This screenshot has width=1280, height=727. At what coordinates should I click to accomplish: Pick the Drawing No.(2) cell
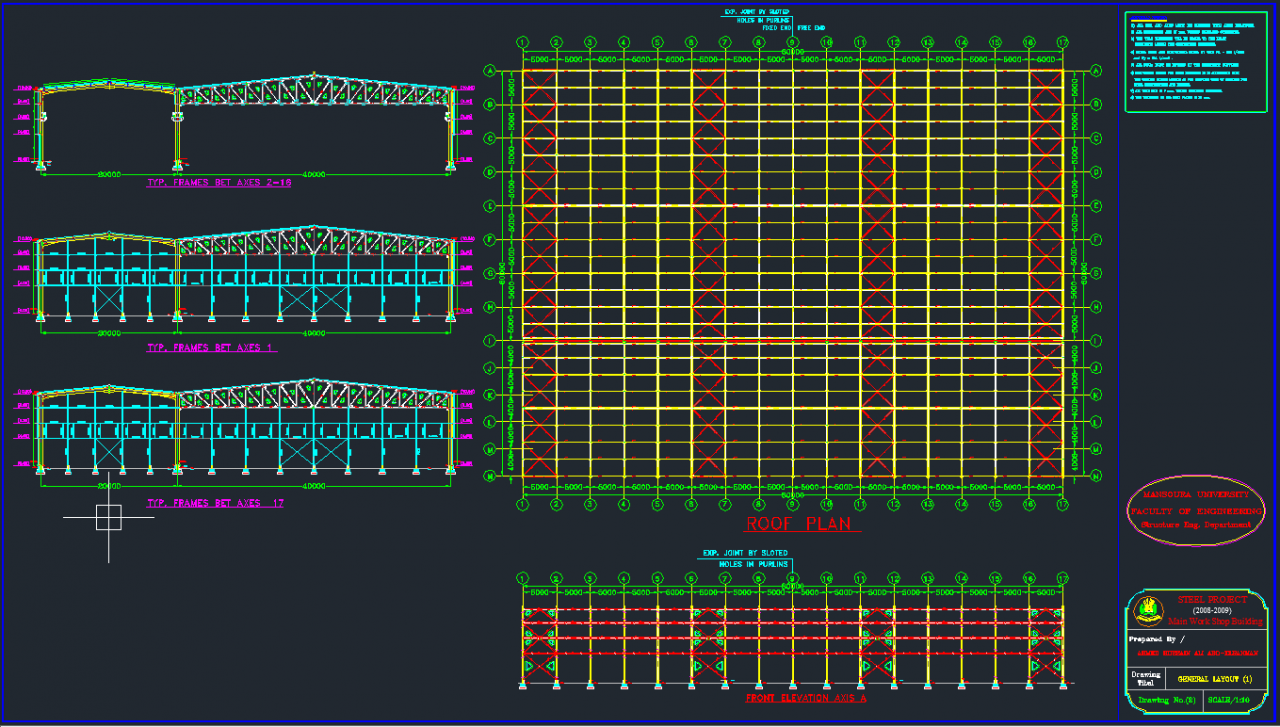(x=1167, y=700)
